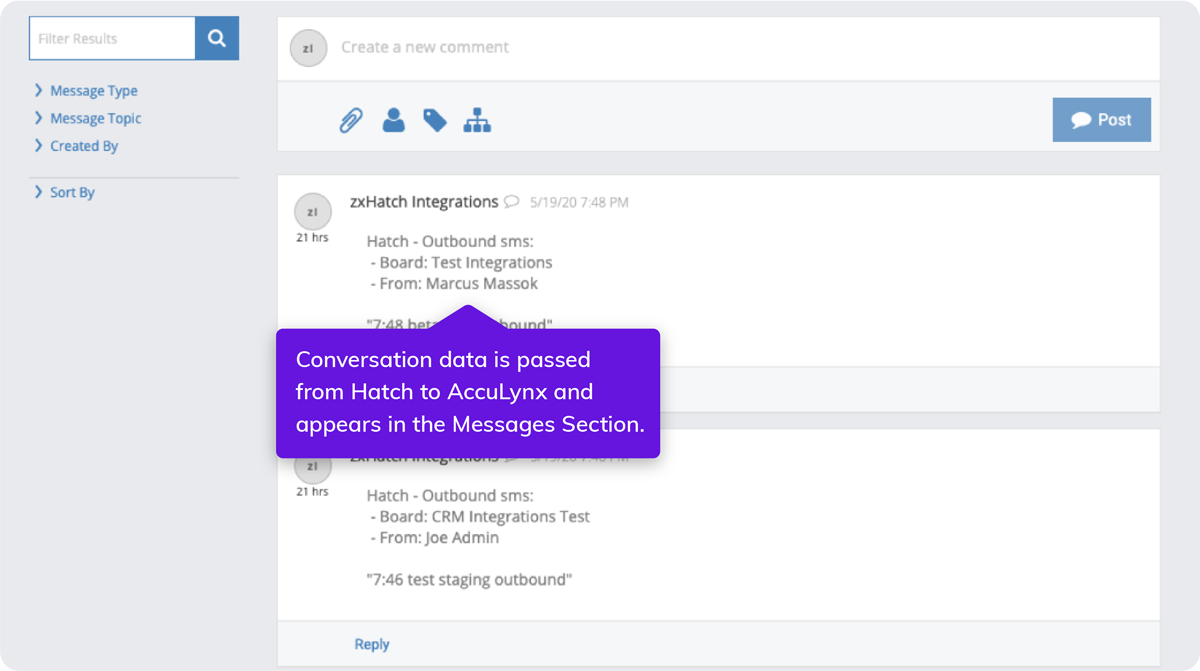Click the 5/19/20 7:48 PM timestamp
This screenshot has height=671, width=1200.
579,203
